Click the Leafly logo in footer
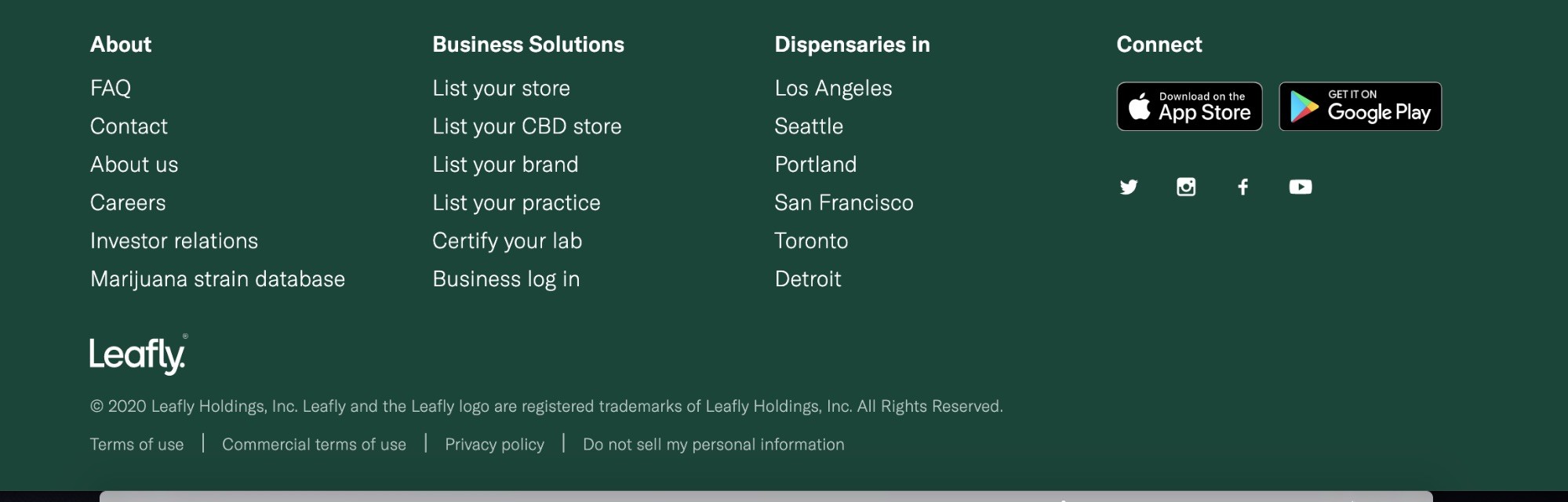 (138, 355)
